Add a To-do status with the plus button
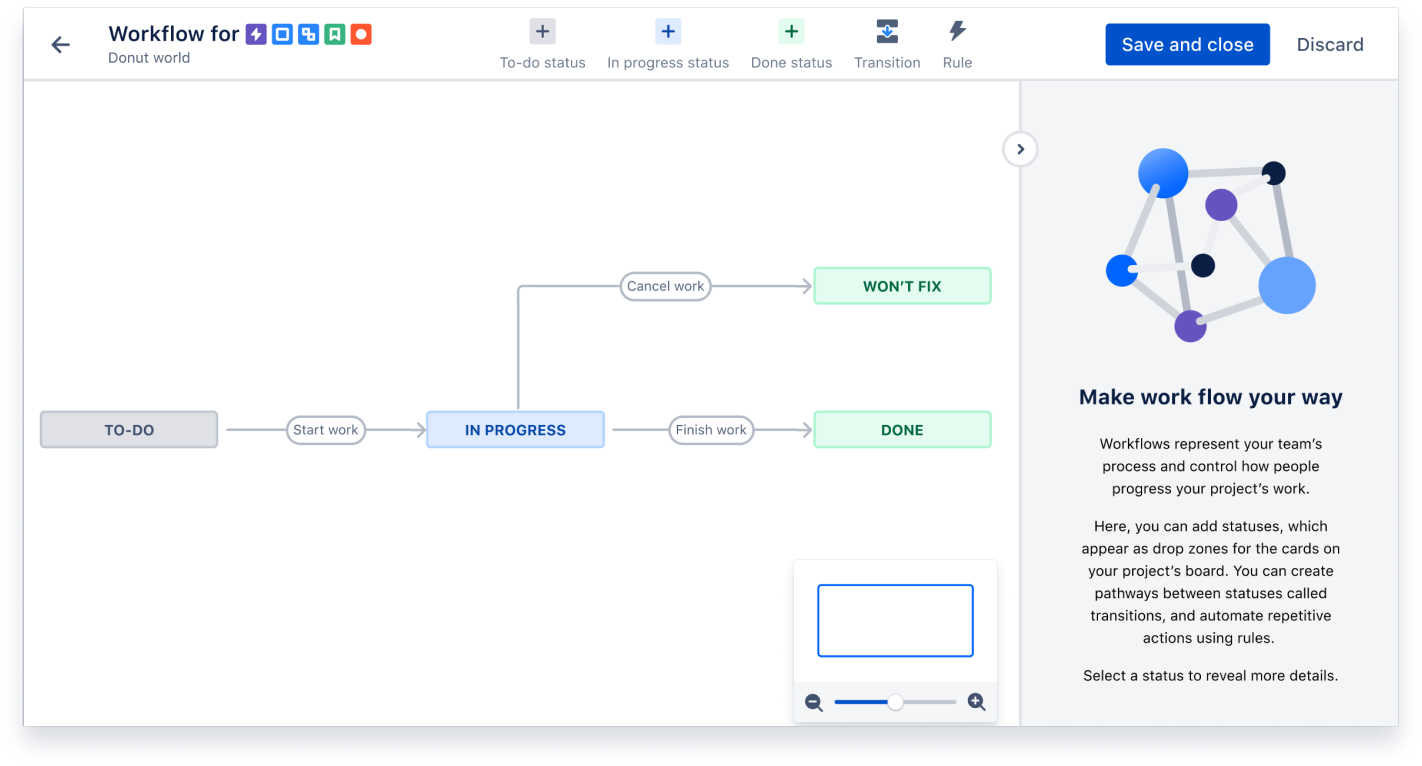Image resolution: width=1422 pixels, height=766 pixels. [x=542, y=31]
